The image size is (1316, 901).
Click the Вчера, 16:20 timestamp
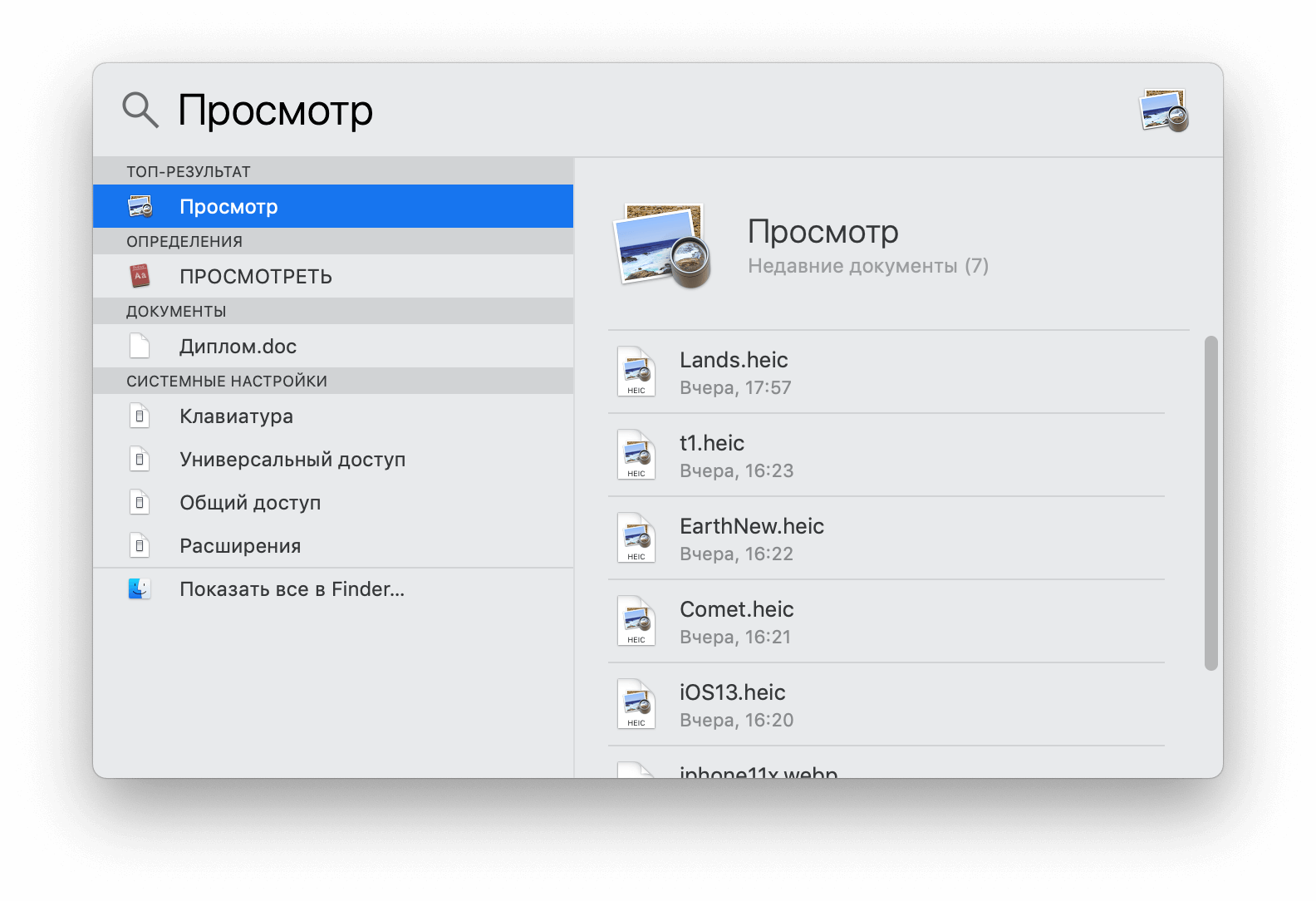[x=736, y=720]
